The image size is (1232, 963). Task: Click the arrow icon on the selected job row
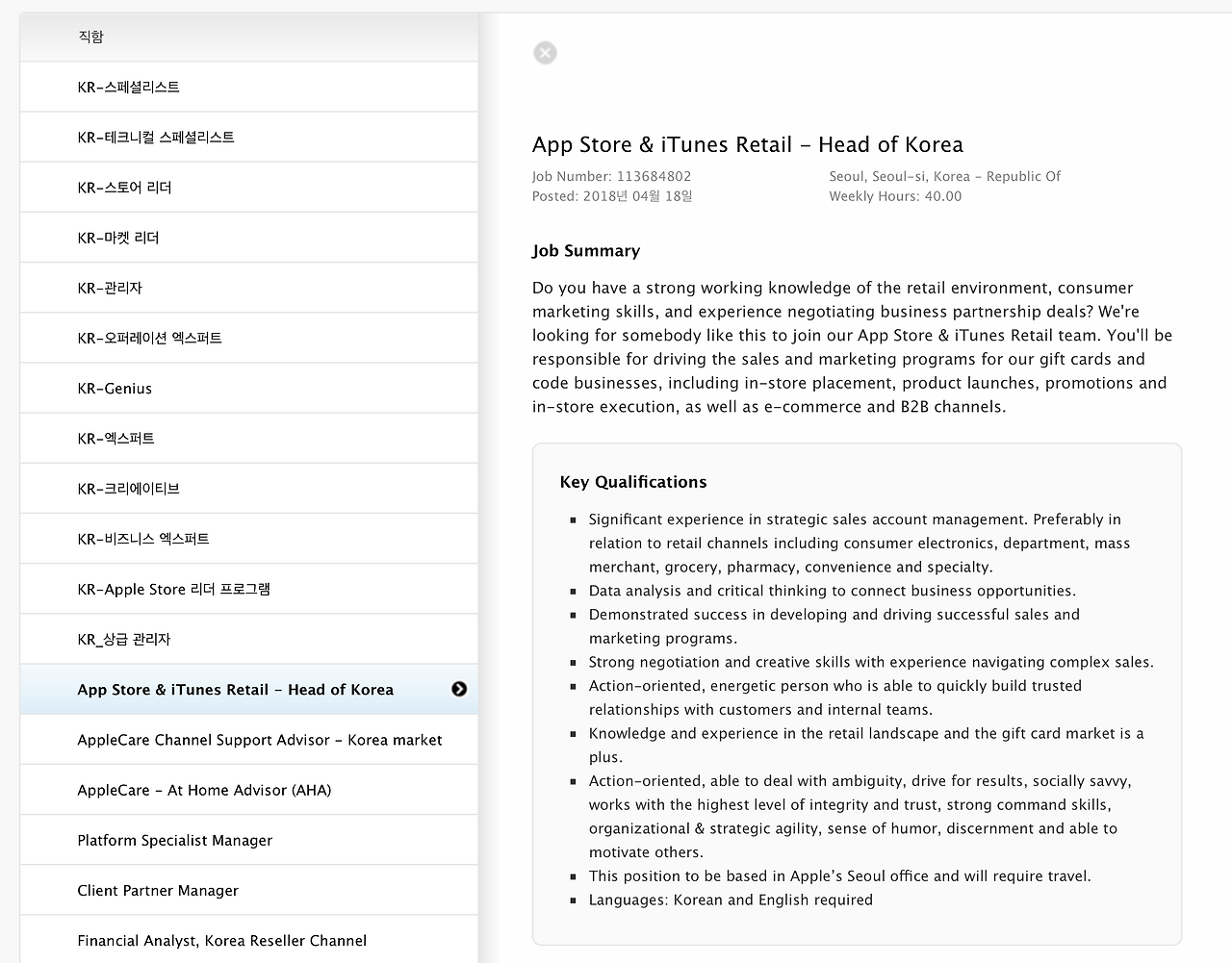[x=459, y=689]
